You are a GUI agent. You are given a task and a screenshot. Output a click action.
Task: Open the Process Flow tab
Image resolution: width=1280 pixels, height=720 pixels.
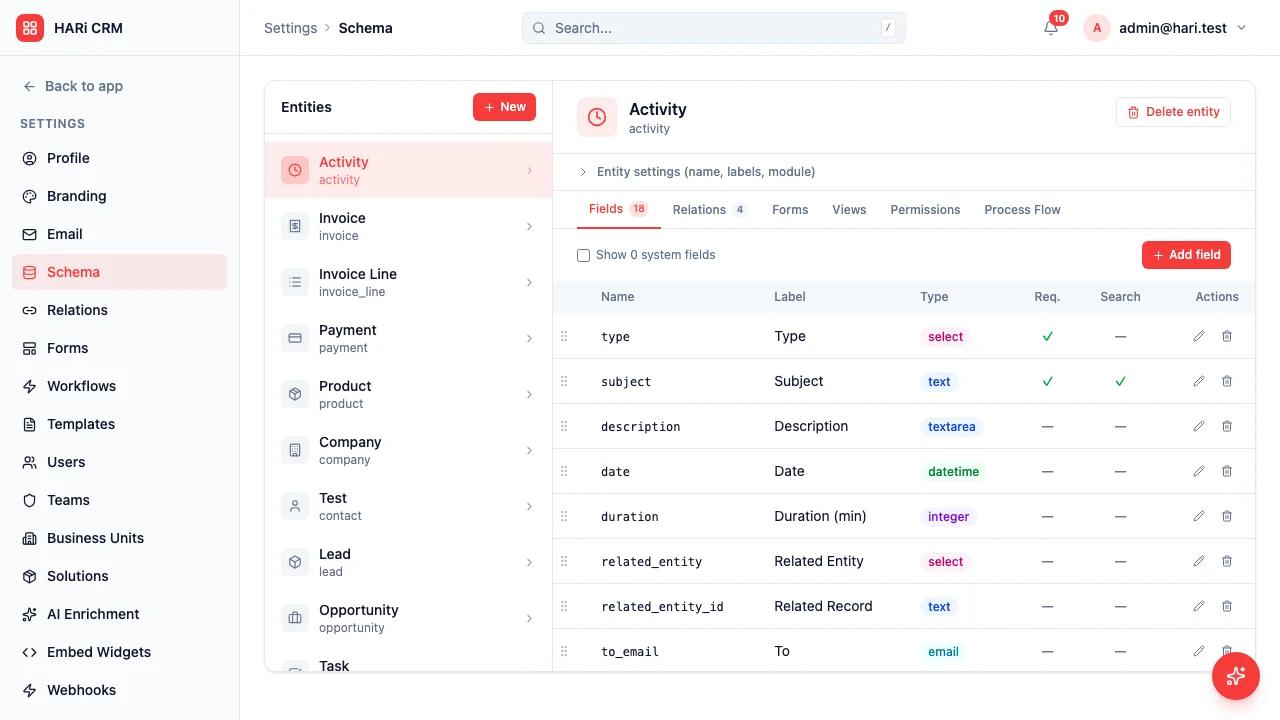[1022, 209]
